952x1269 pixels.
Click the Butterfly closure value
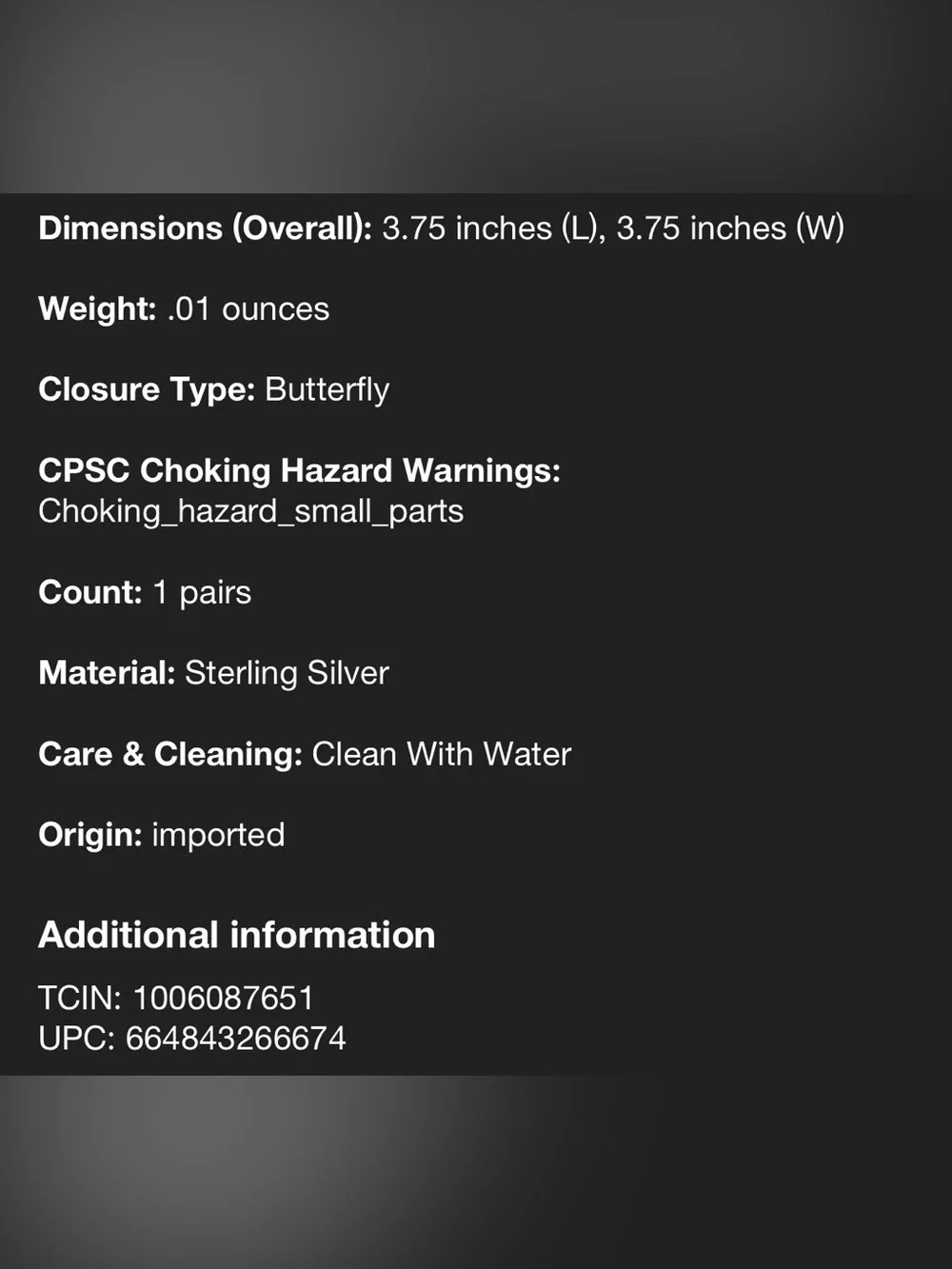coord(327,389)
